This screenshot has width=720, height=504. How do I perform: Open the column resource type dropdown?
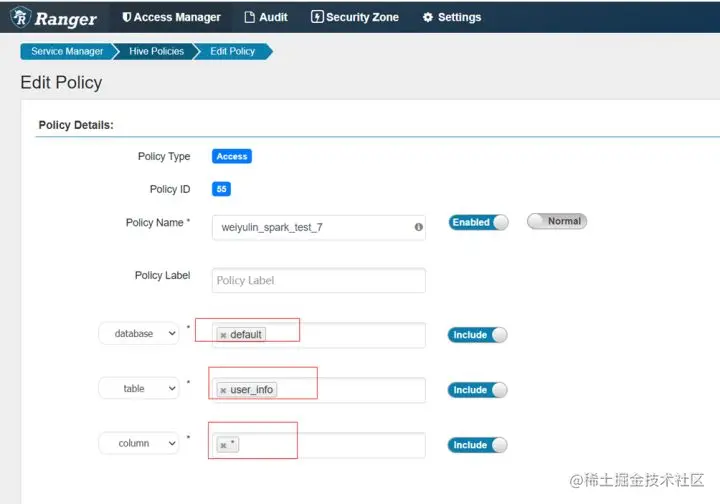(139, 443)
